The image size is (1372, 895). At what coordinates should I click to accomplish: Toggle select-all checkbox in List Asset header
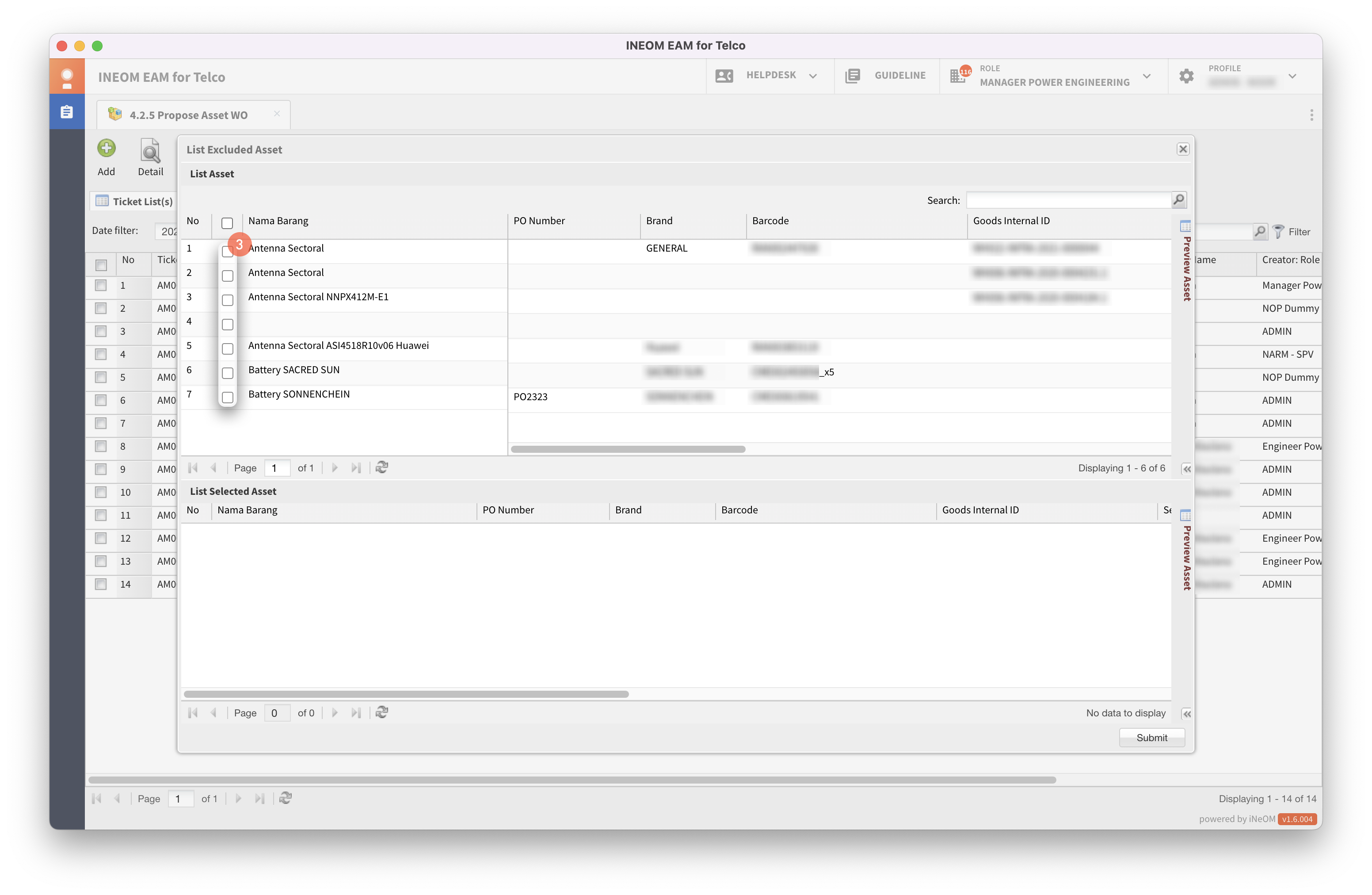(227, 222)
